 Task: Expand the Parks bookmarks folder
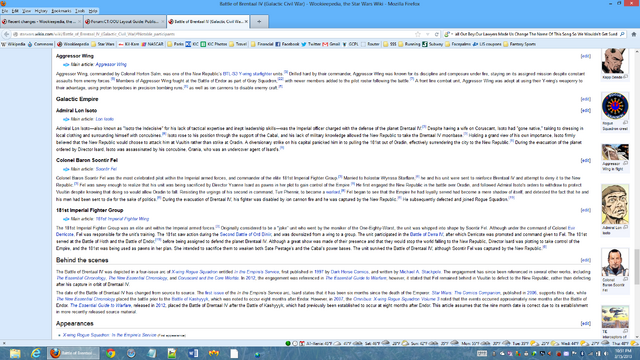175,44
